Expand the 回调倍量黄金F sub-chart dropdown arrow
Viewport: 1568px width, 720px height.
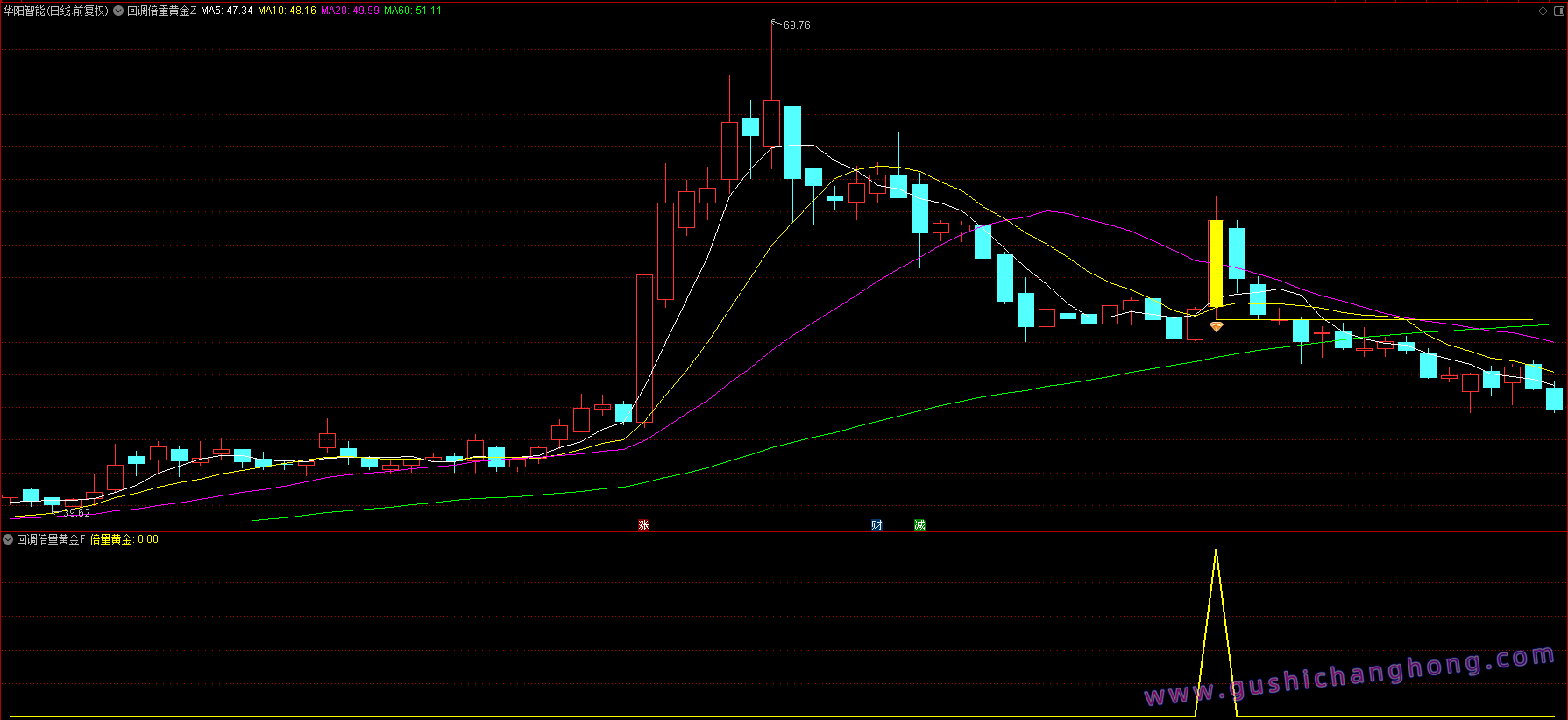tap(8, 539)
